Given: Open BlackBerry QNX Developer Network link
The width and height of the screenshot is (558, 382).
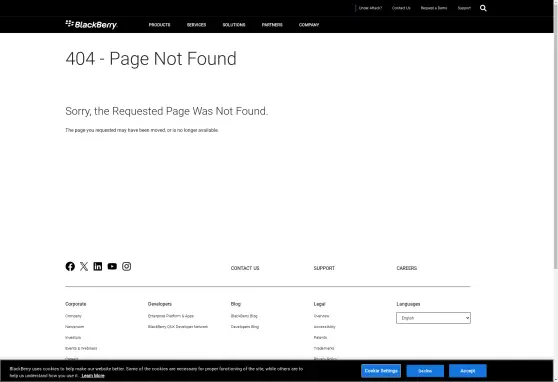Looking at the screenshot, I should [178, 326].
